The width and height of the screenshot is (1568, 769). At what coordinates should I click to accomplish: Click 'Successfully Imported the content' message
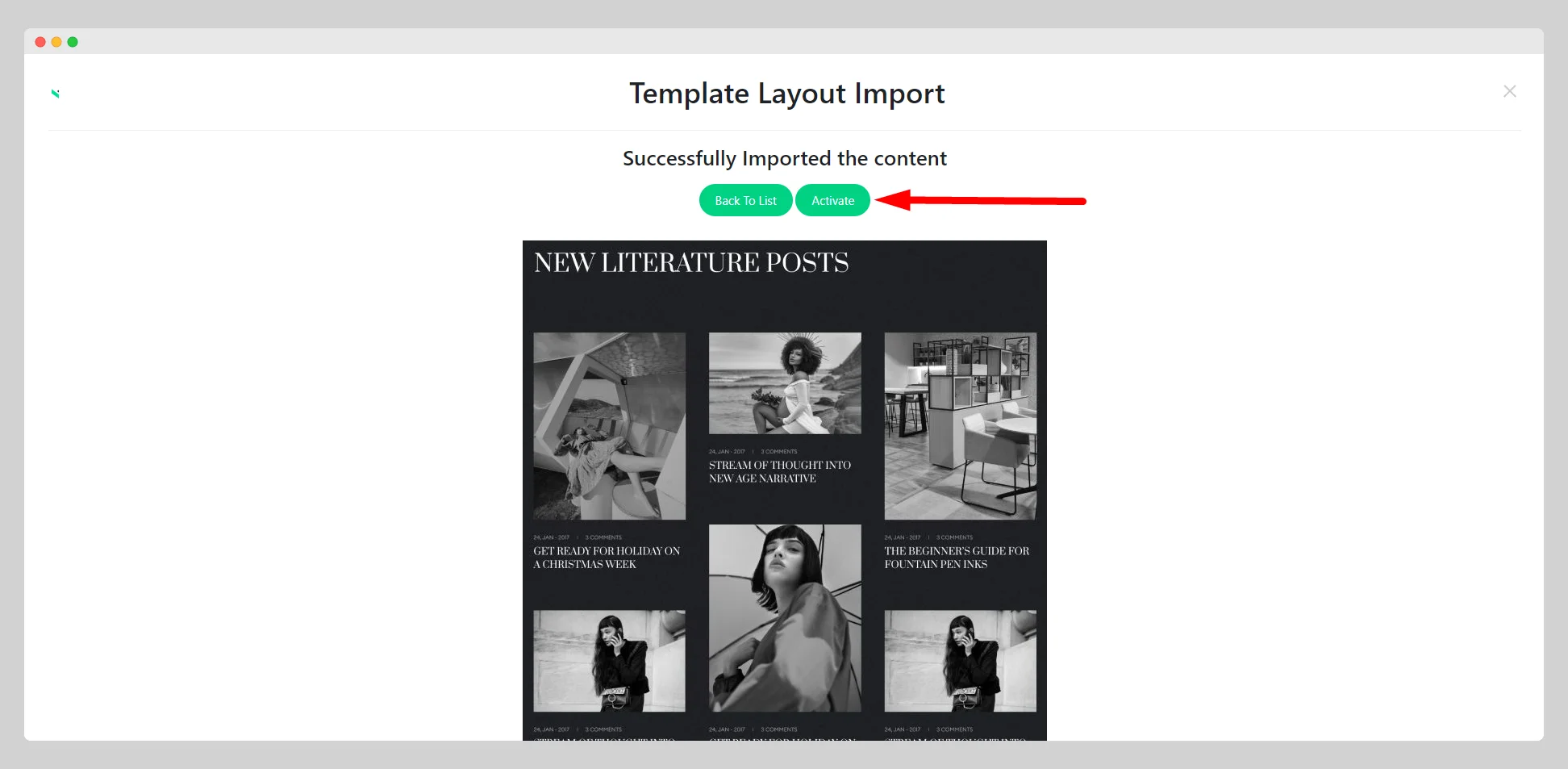pos(784,158)
